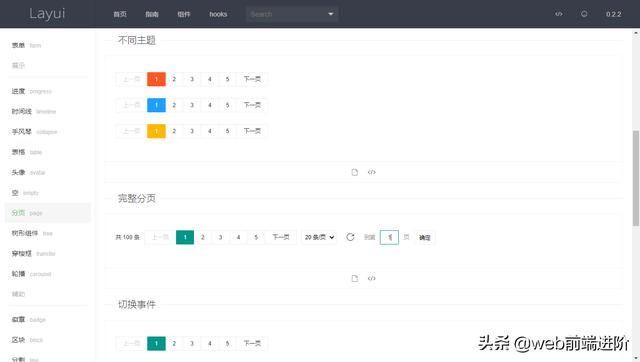This screenshot has height=362, width=640.
Task: Click 下一页 in orange-theme pagination
Action: (252, 79)
